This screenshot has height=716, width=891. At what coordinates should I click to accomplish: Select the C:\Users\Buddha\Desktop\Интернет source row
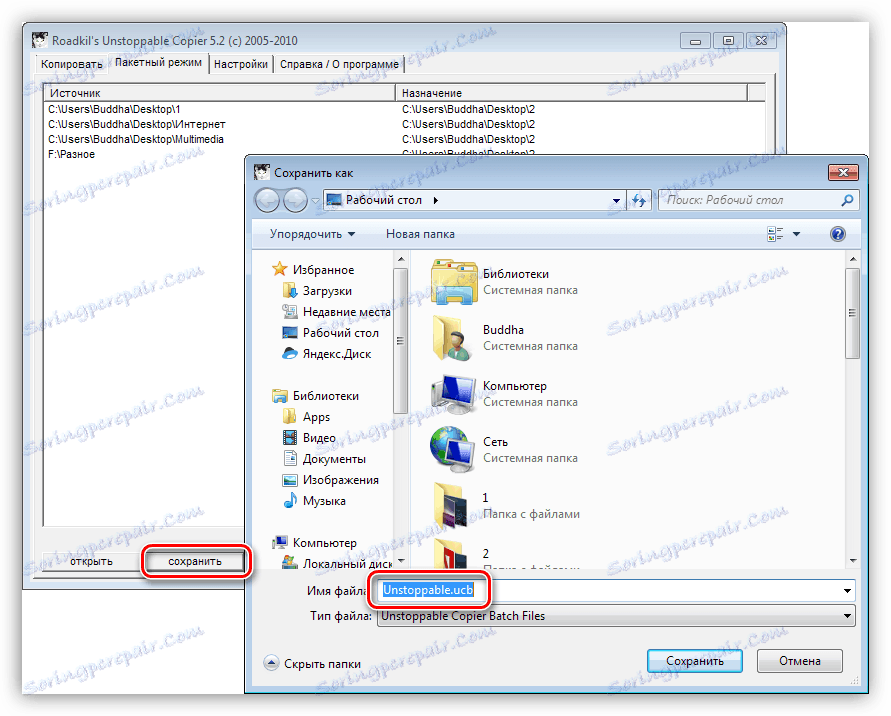click(136, 124)
